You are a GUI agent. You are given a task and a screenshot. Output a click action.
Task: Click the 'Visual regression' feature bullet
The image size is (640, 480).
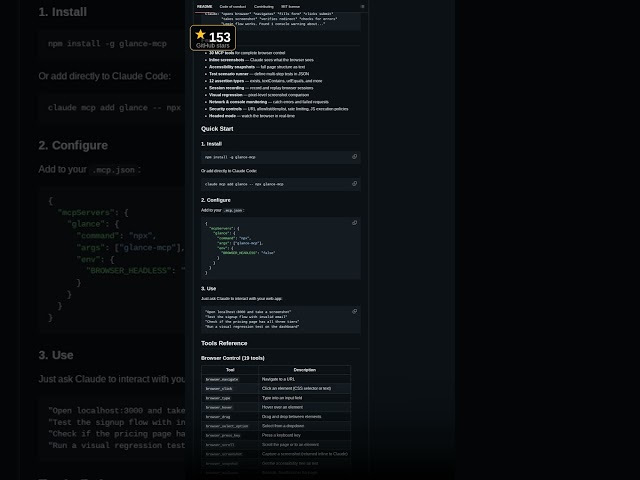pos(259,95)
